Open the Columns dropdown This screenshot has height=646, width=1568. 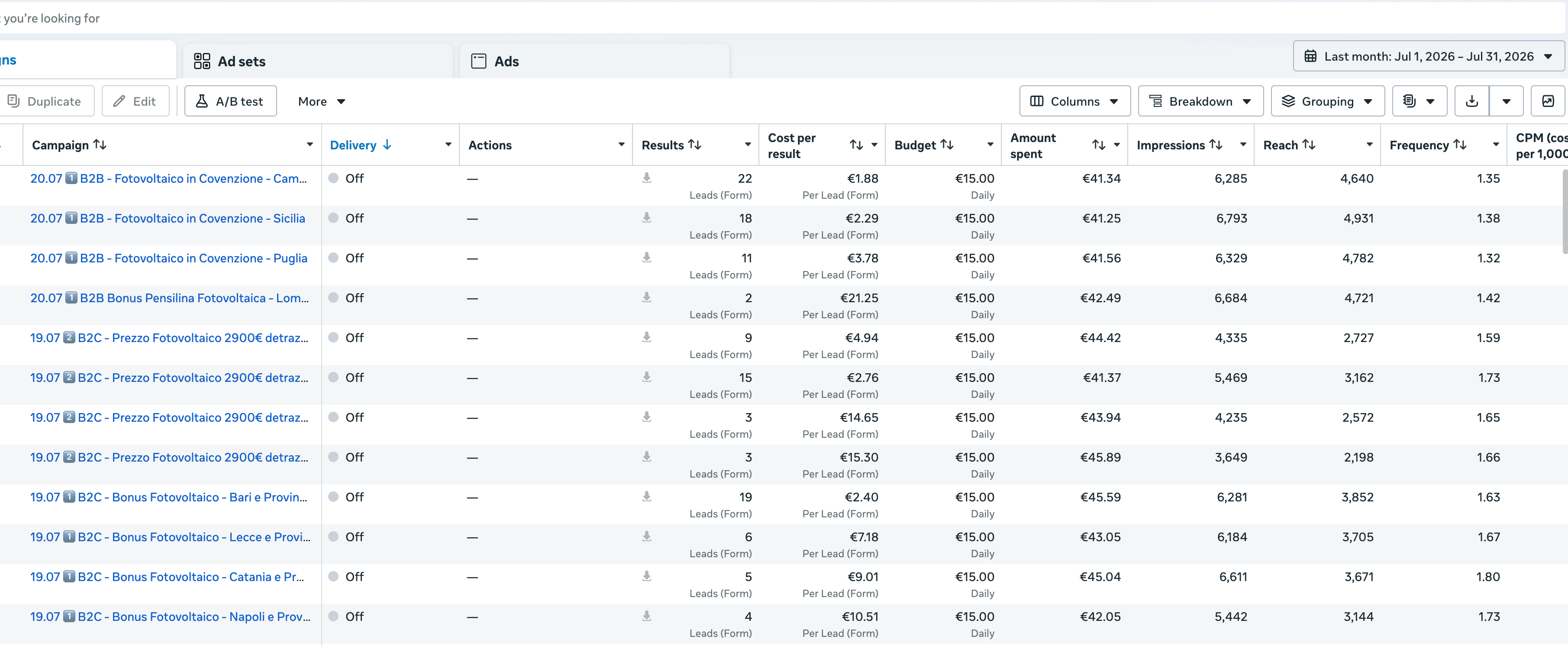click(1074, 101)
